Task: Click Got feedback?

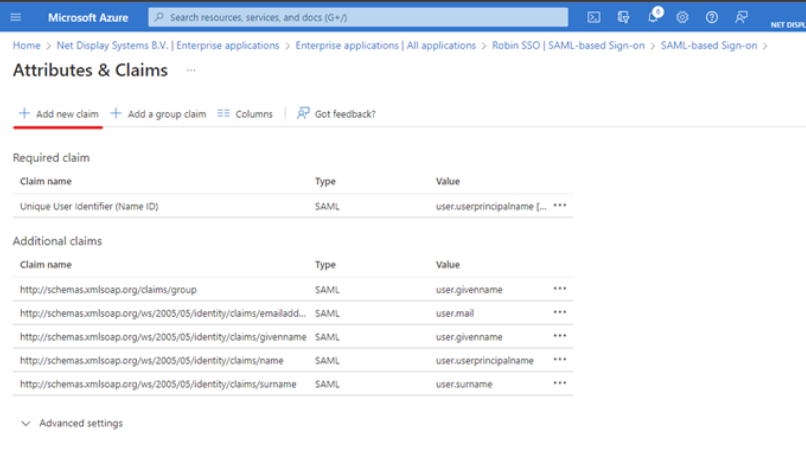Action: point(336,114)
